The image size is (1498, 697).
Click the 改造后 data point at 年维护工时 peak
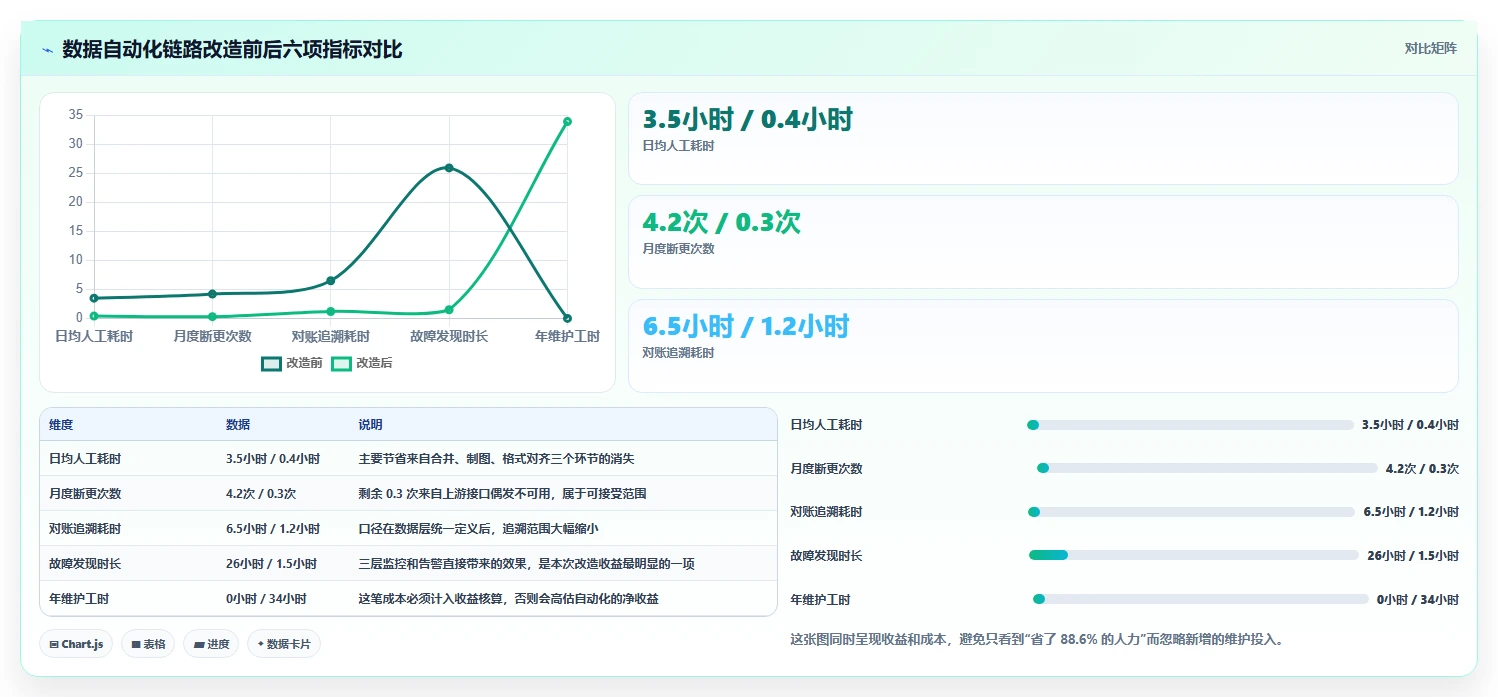click(567, 121)
